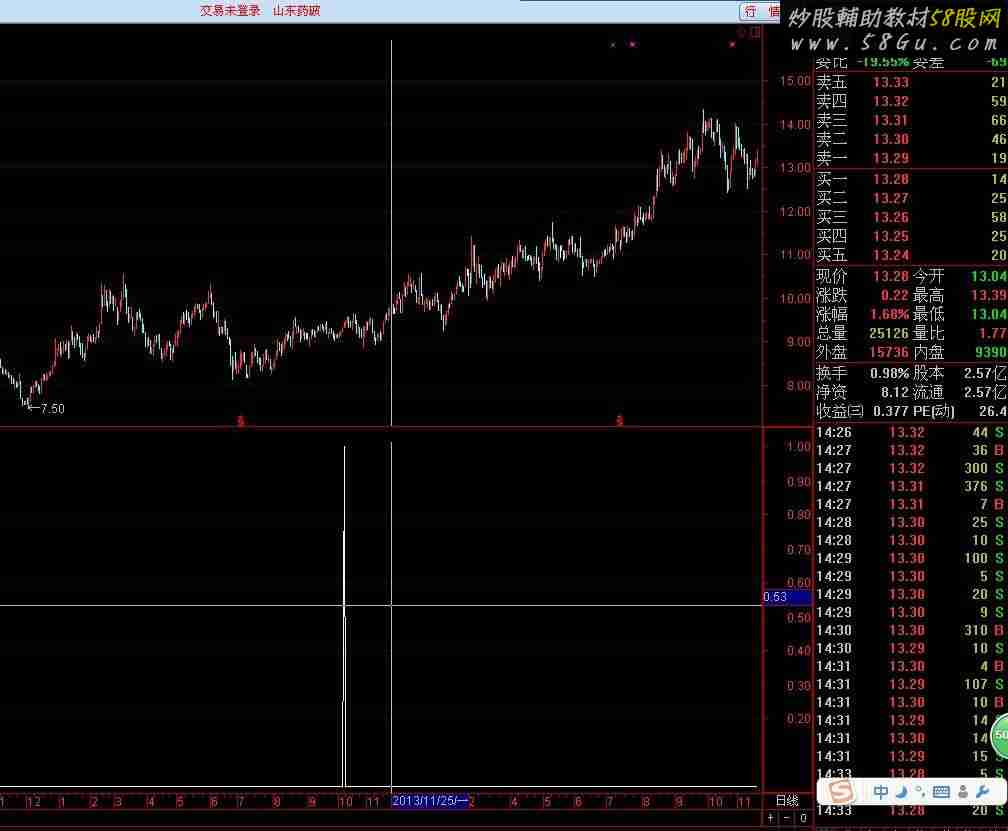The width and height of the screenshot is (1008, 831).
Task: Open the Sogou soft keyboard icon
Action: pyautogui.click(x=942, y=793)
